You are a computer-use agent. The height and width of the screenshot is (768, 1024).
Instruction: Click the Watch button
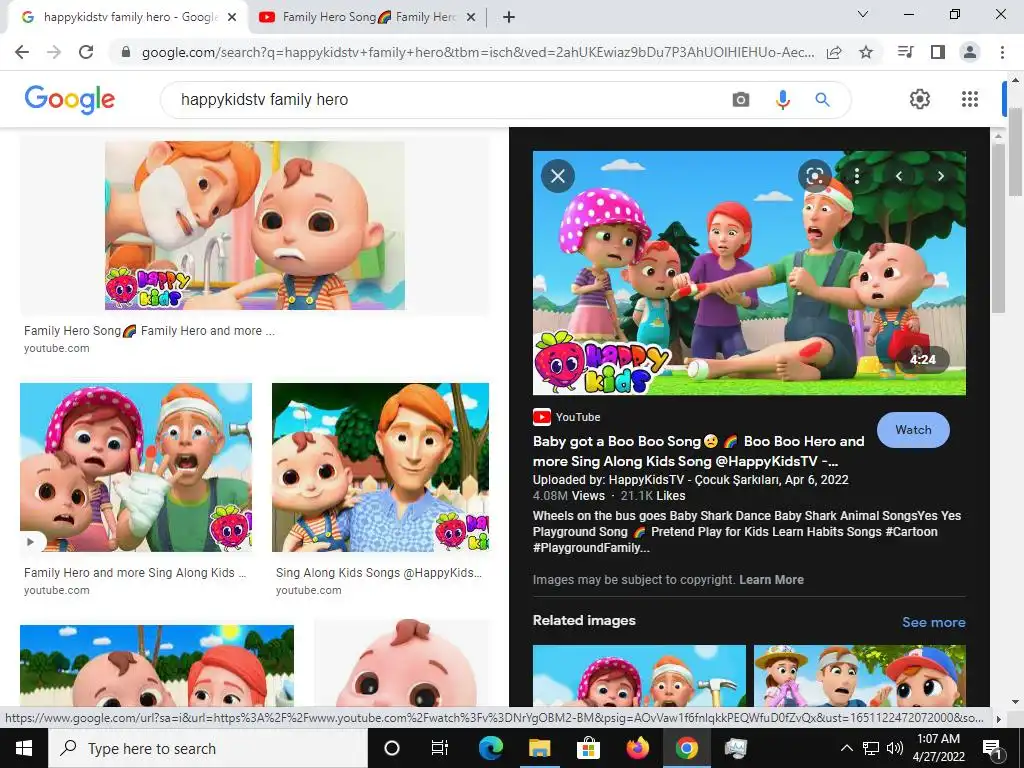[x=913, y=430]
